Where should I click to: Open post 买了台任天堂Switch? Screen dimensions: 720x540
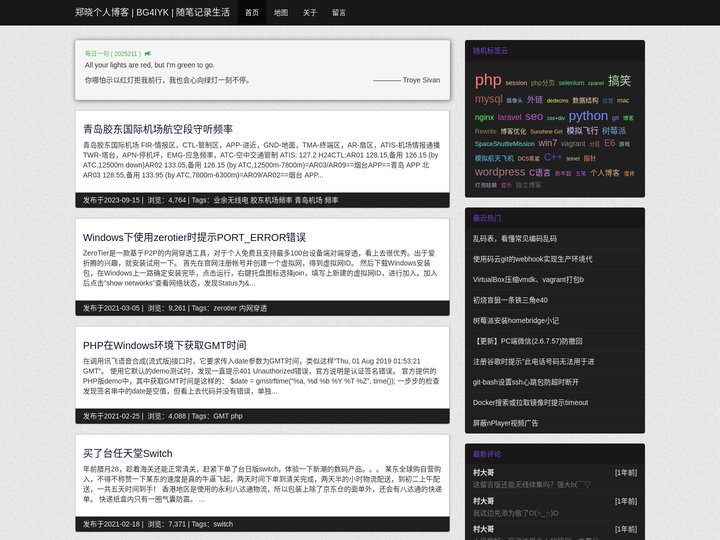click(x=128, y=454)
